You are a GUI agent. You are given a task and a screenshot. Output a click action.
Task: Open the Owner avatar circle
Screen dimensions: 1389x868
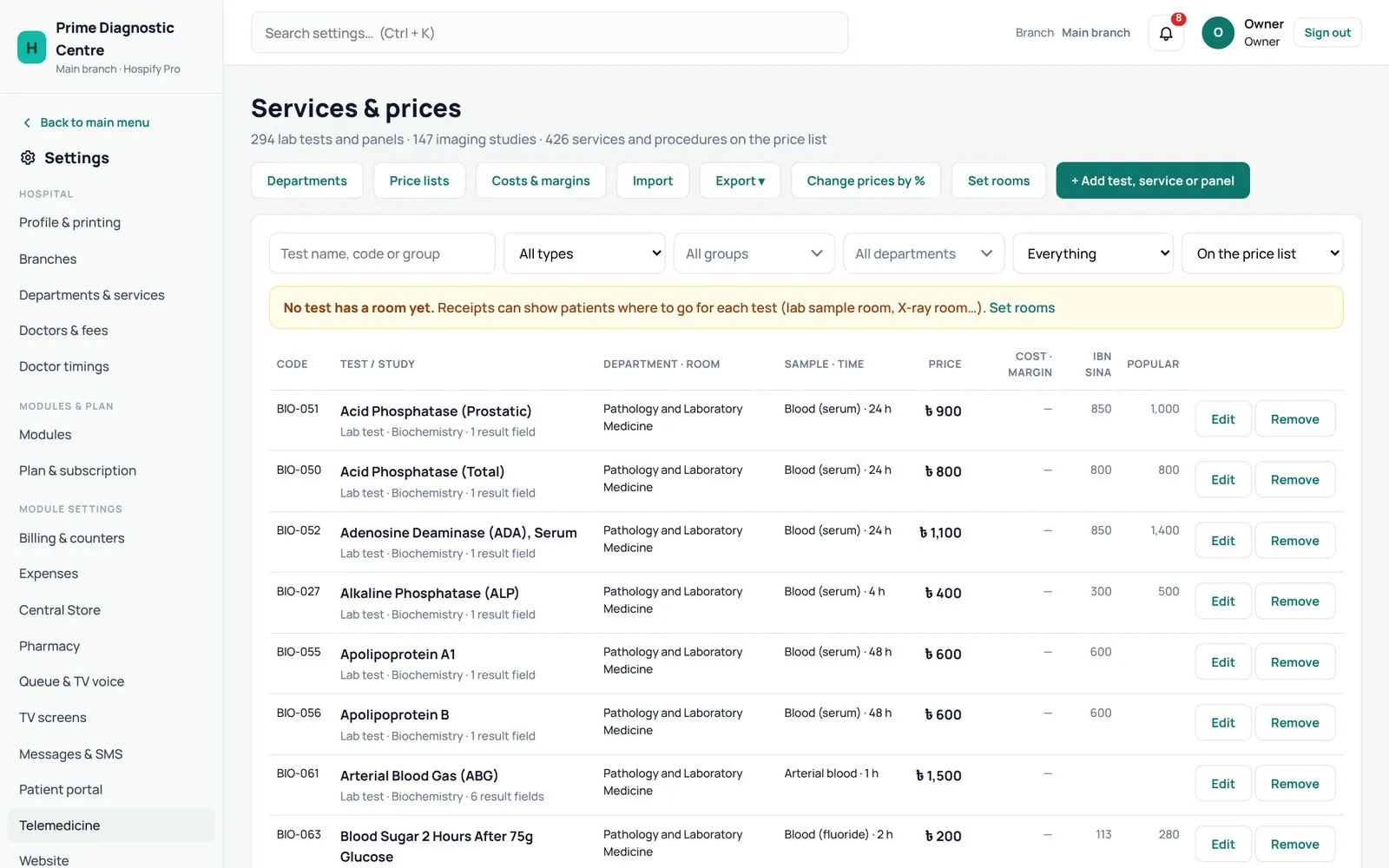1218,33
